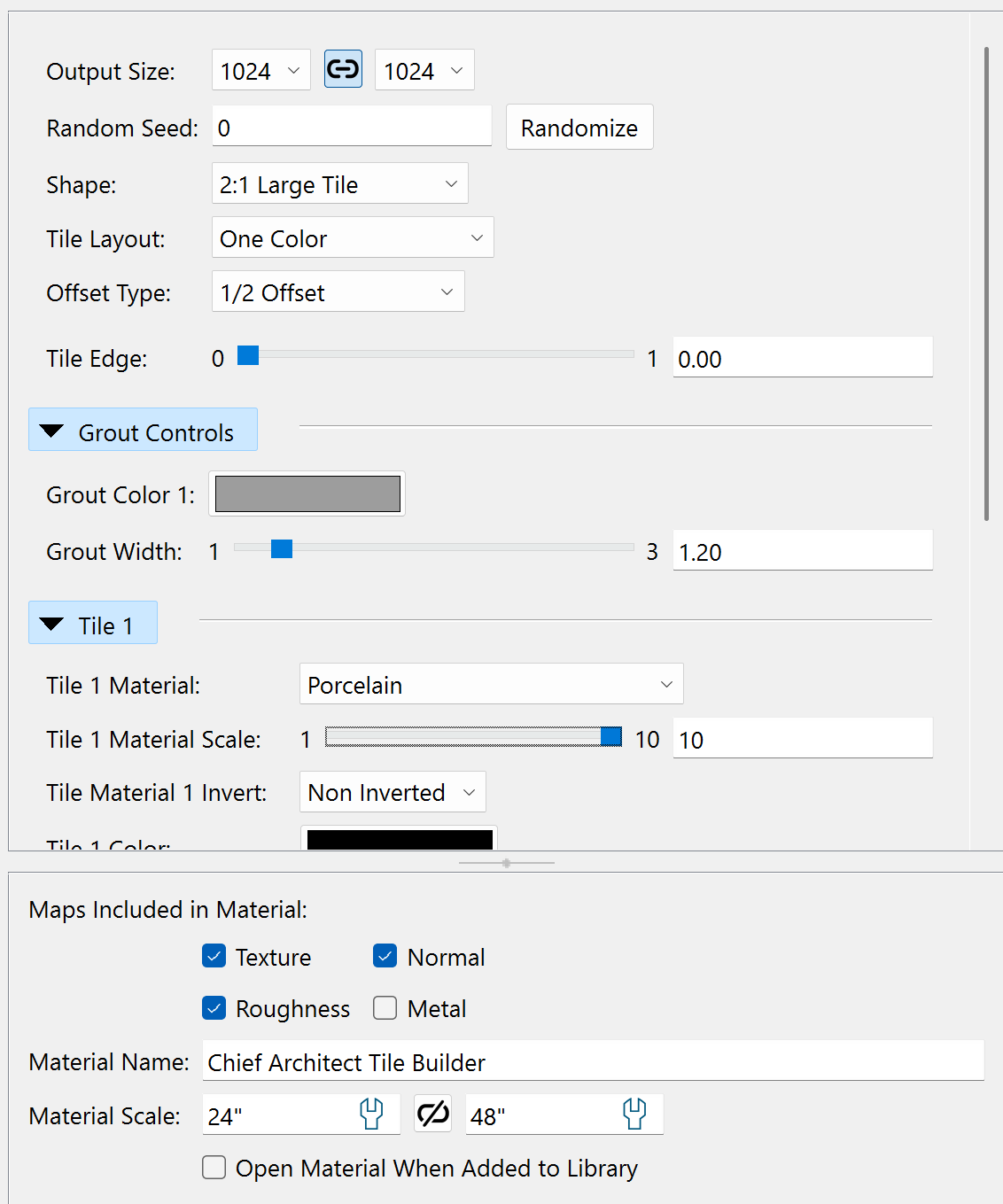Open the Offset Type dropdown
Viewport: 1003px width, 1204px height.
(338, 292)
